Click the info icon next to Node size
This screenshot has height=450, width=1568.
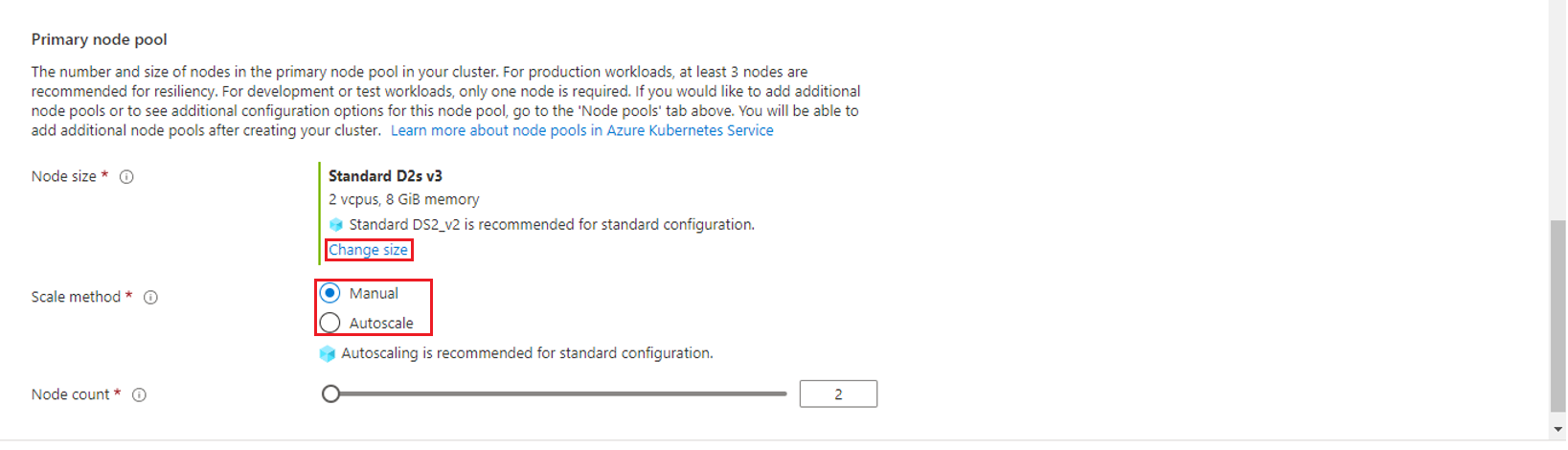[126, 177]
